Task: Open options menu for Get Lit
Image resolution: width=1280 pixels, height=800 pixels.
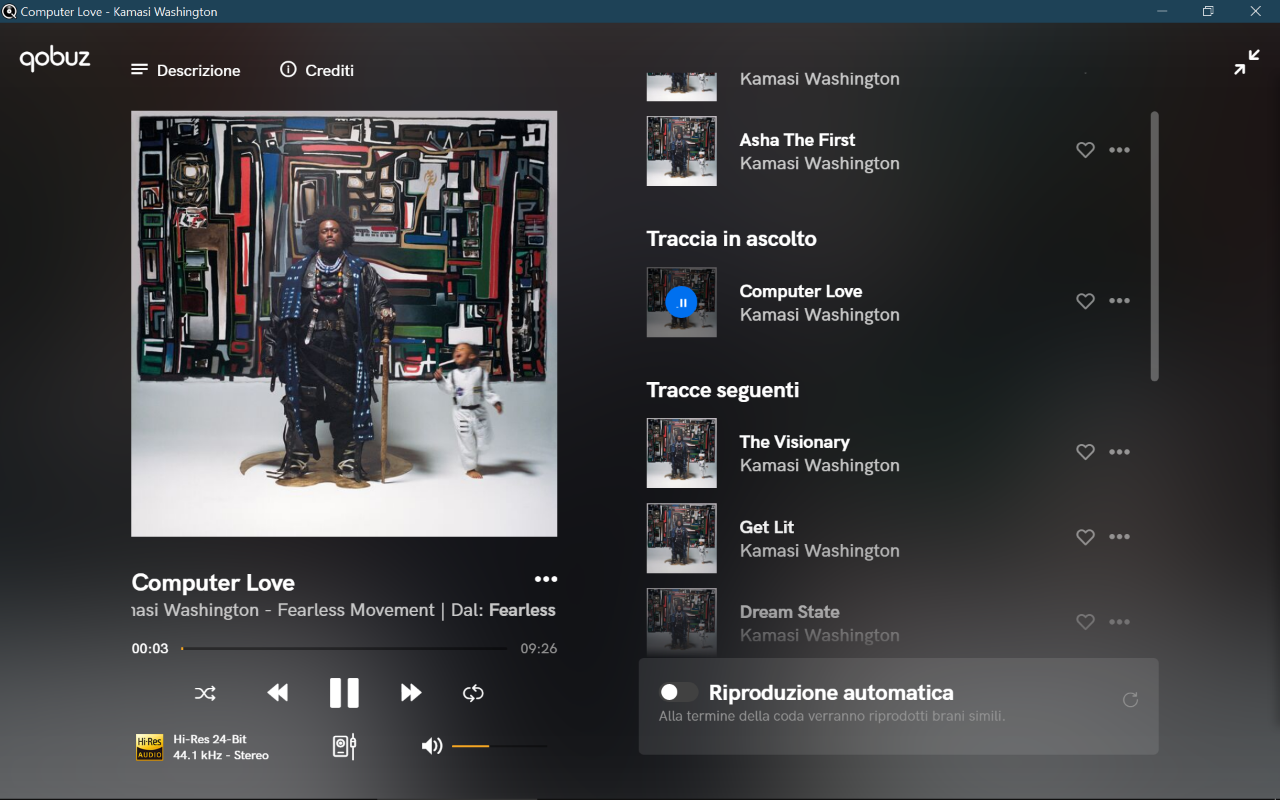Action: [1120, 537]
